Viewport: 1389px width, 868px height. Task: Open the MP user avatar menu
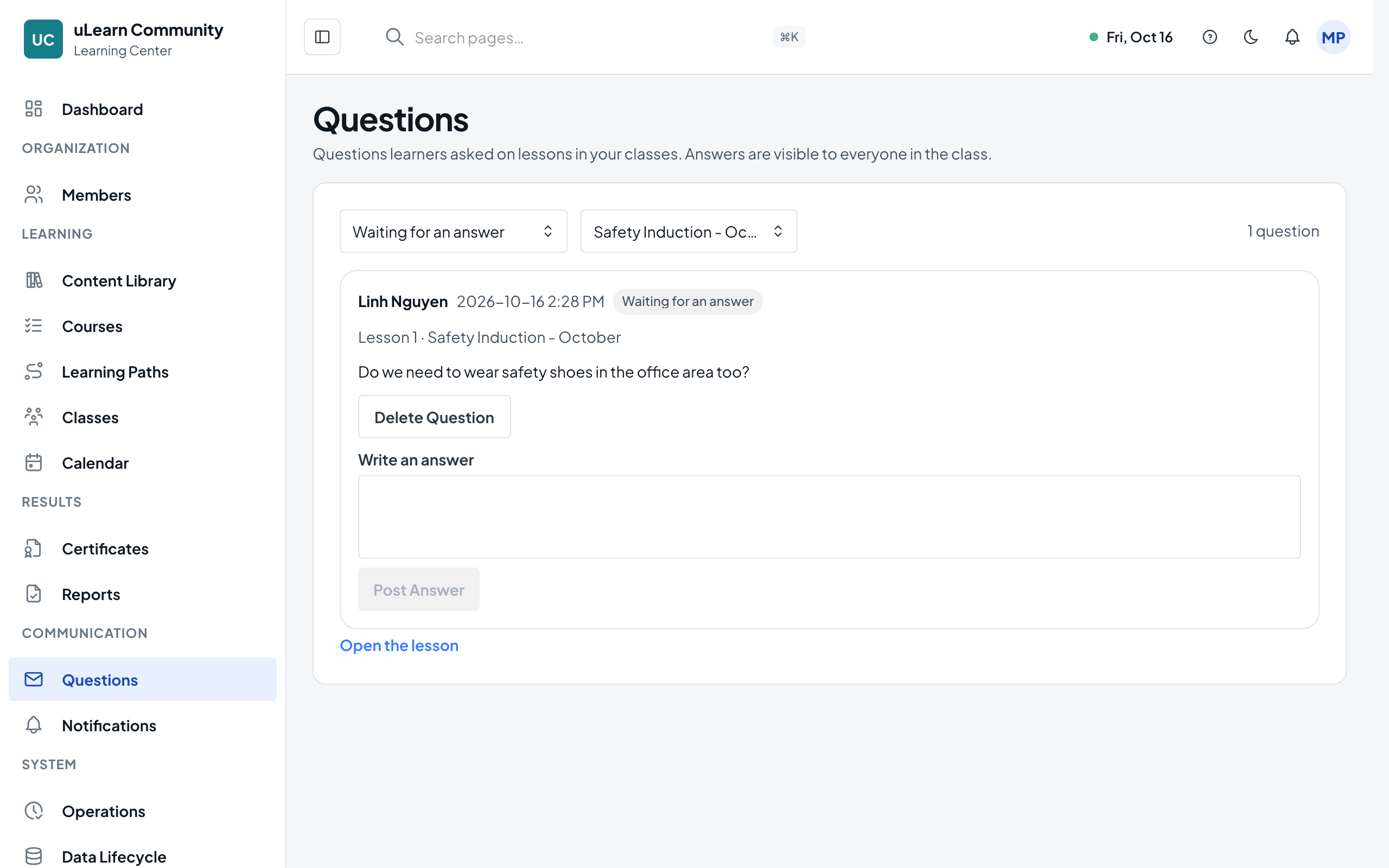tap(1333, 37)
